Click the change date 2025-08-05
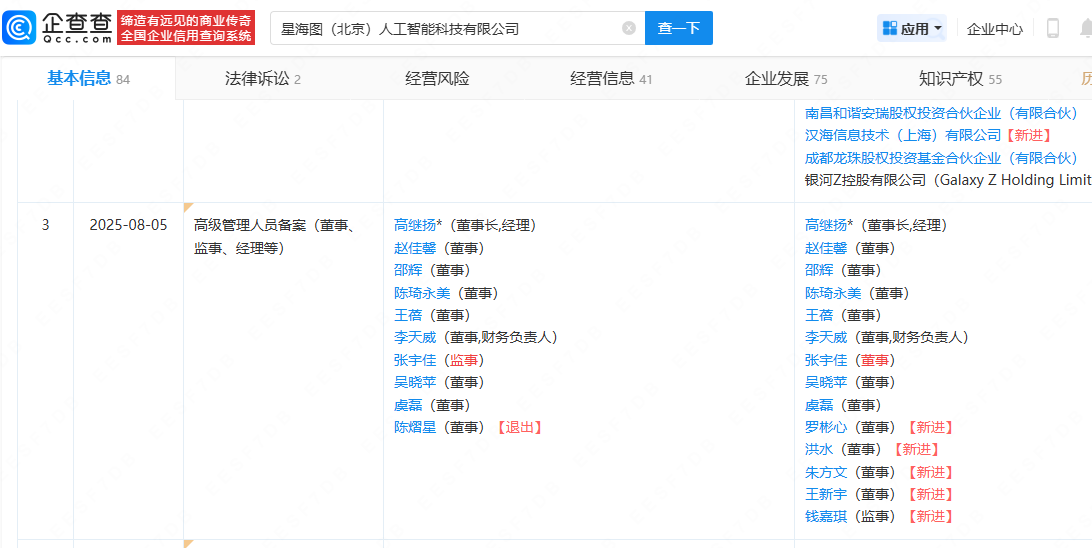The width and height of the screenshot is (1092, 548). (x=128, y=226)
